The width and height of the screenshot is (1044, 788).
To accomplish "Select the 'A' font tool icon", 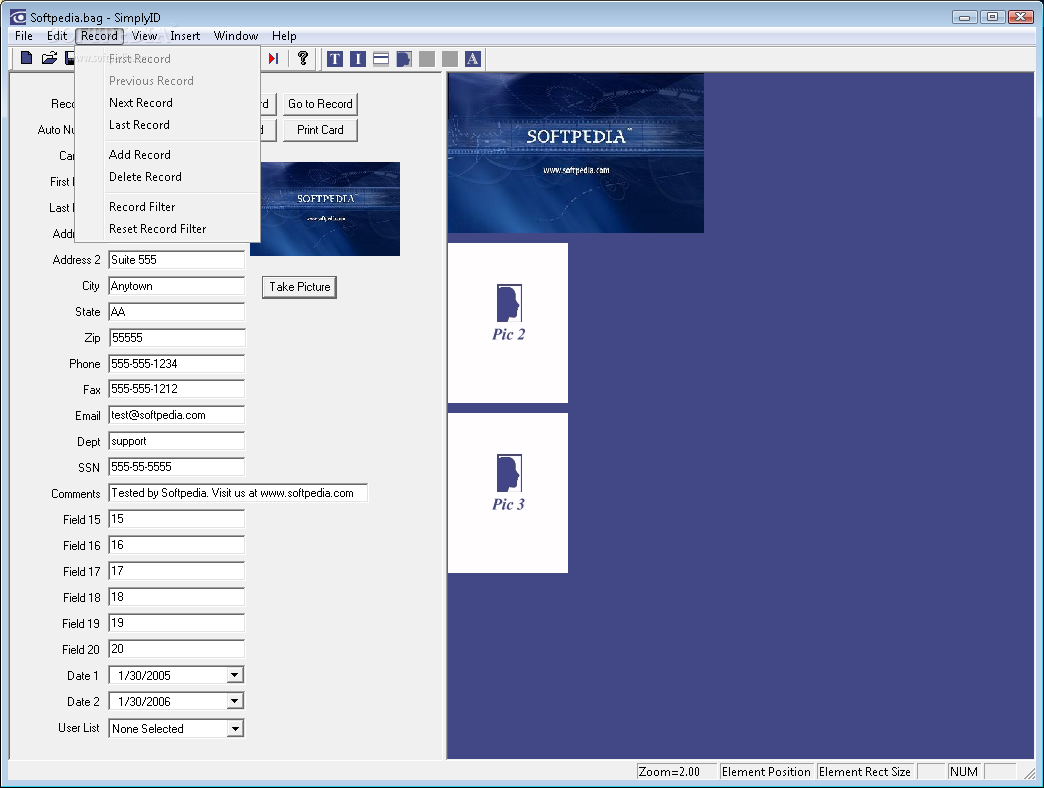I will coord(472,59).
